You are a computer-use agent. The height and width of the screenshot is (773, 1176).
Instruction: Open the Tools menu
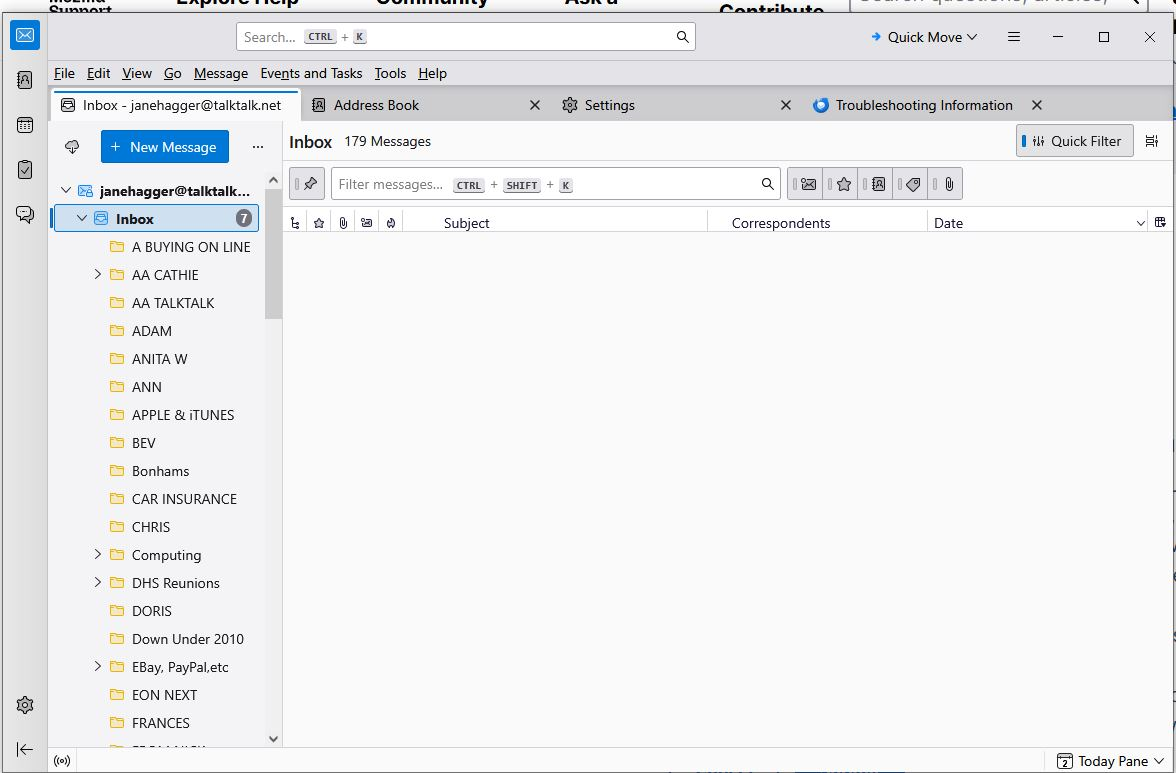coord(390,73)
